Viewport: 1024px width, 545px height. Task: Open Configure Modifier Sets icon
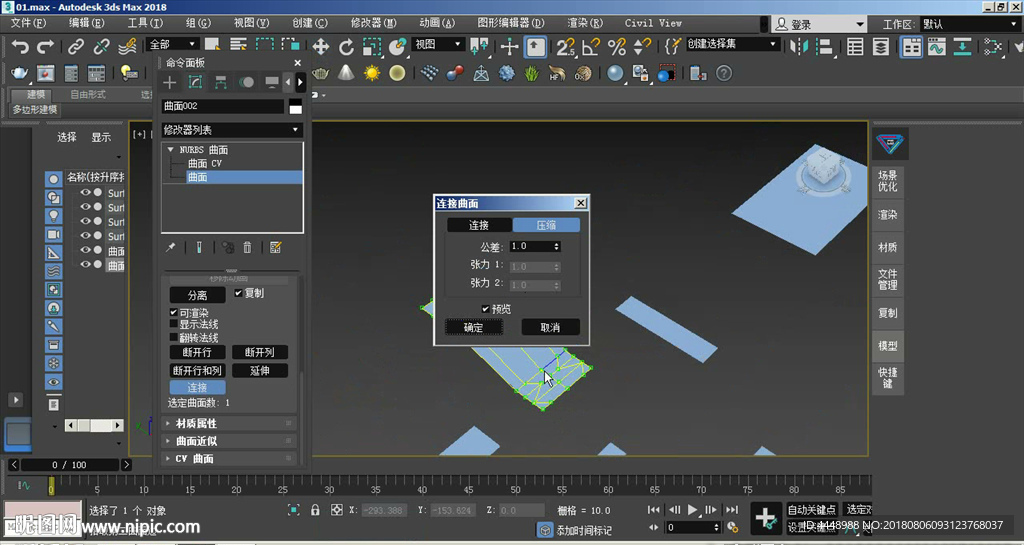[276, 247]
